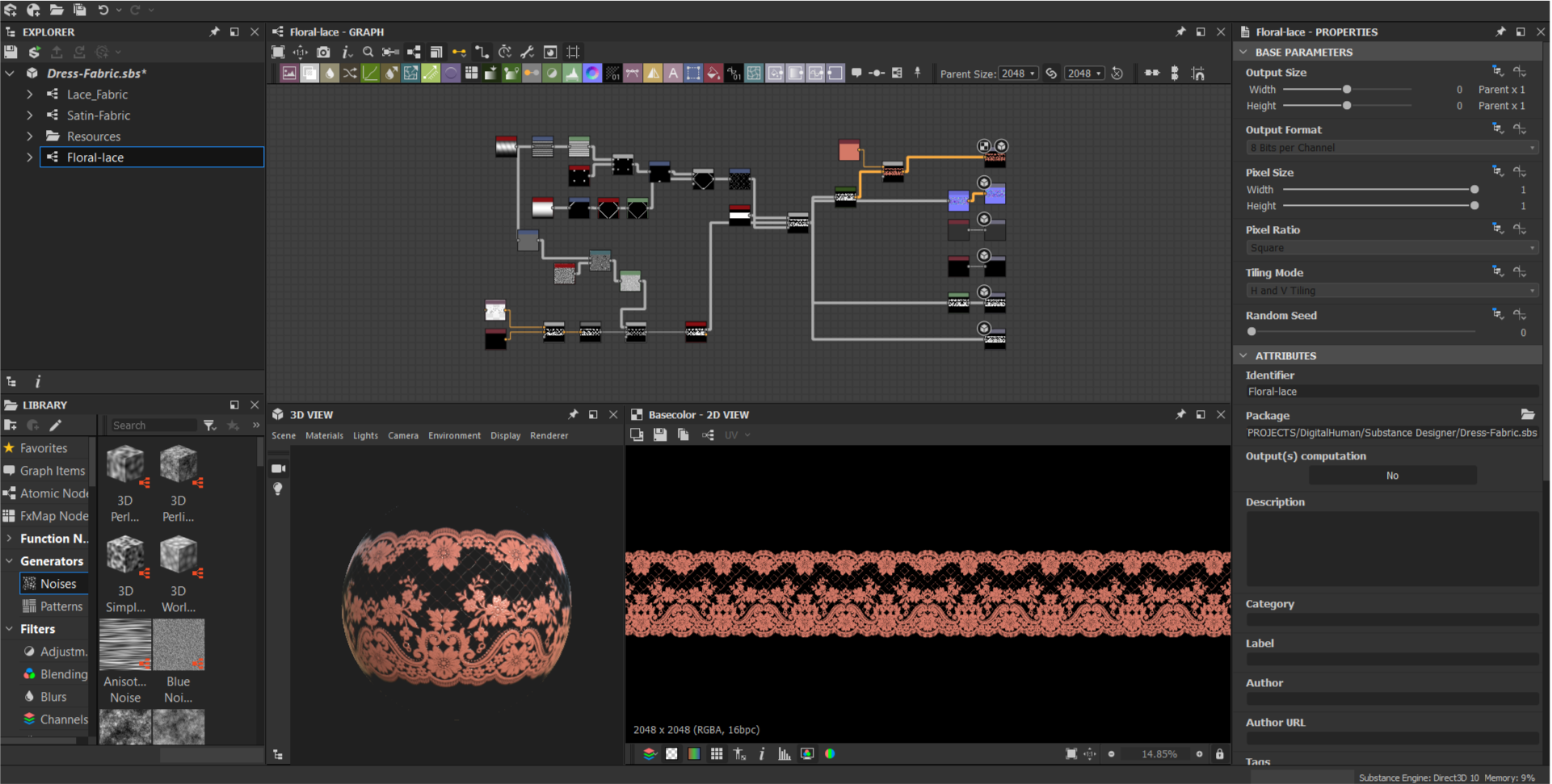Add a Uniform Color node with paint bucket icon

point(713,73)
